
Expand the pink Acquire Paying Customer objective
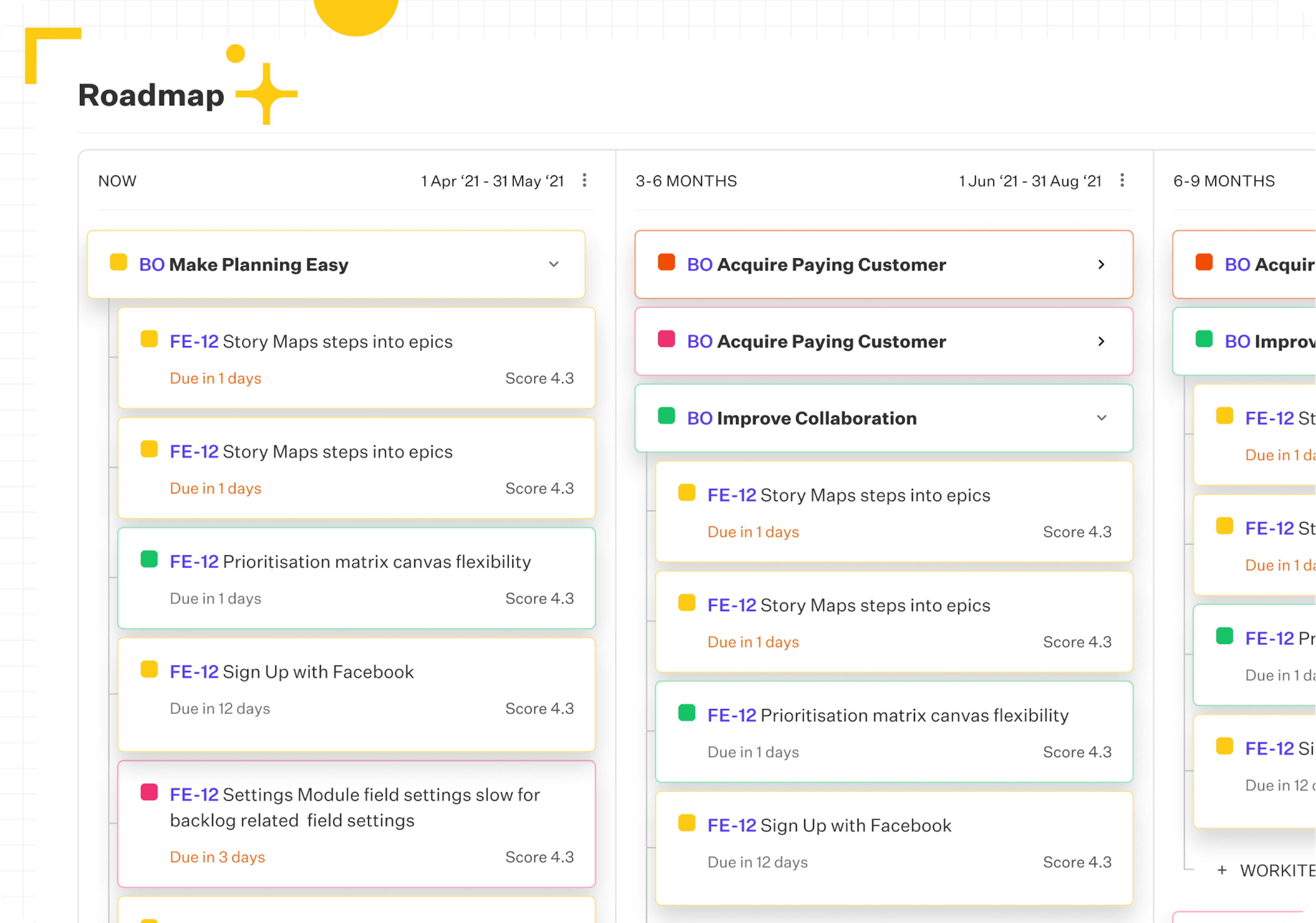1100,341
